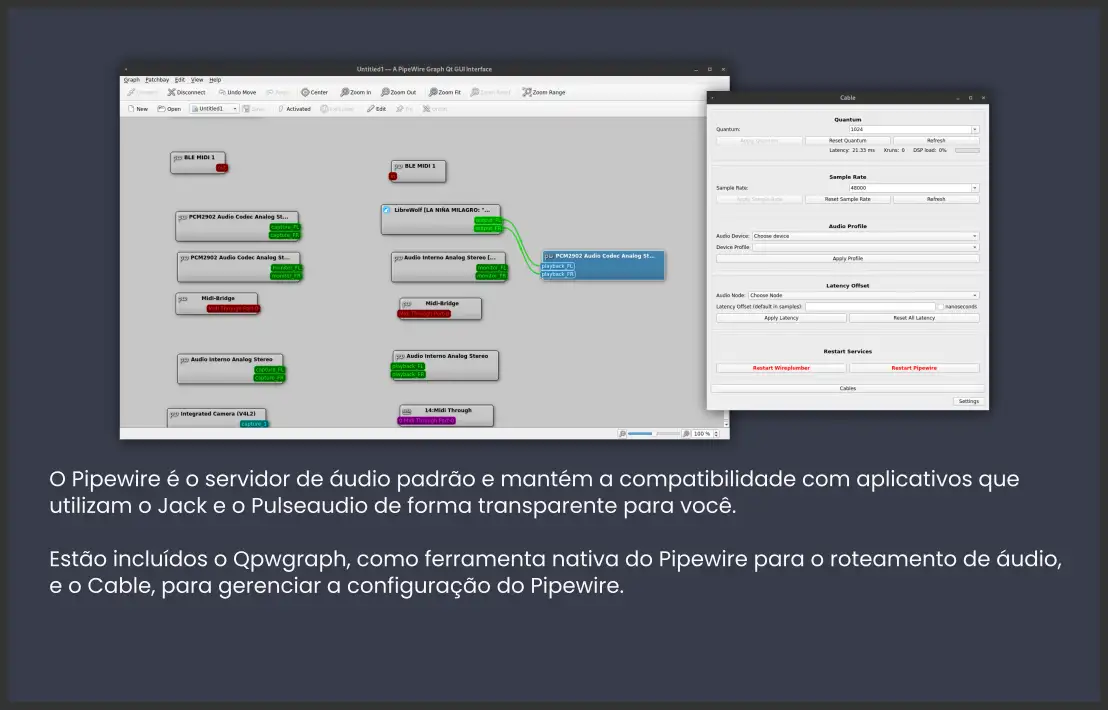Image resolution: width=1108 pixels, height=710 pixels.
Task: Click the LibreWolf node icon
Action: tap(387, 210)
